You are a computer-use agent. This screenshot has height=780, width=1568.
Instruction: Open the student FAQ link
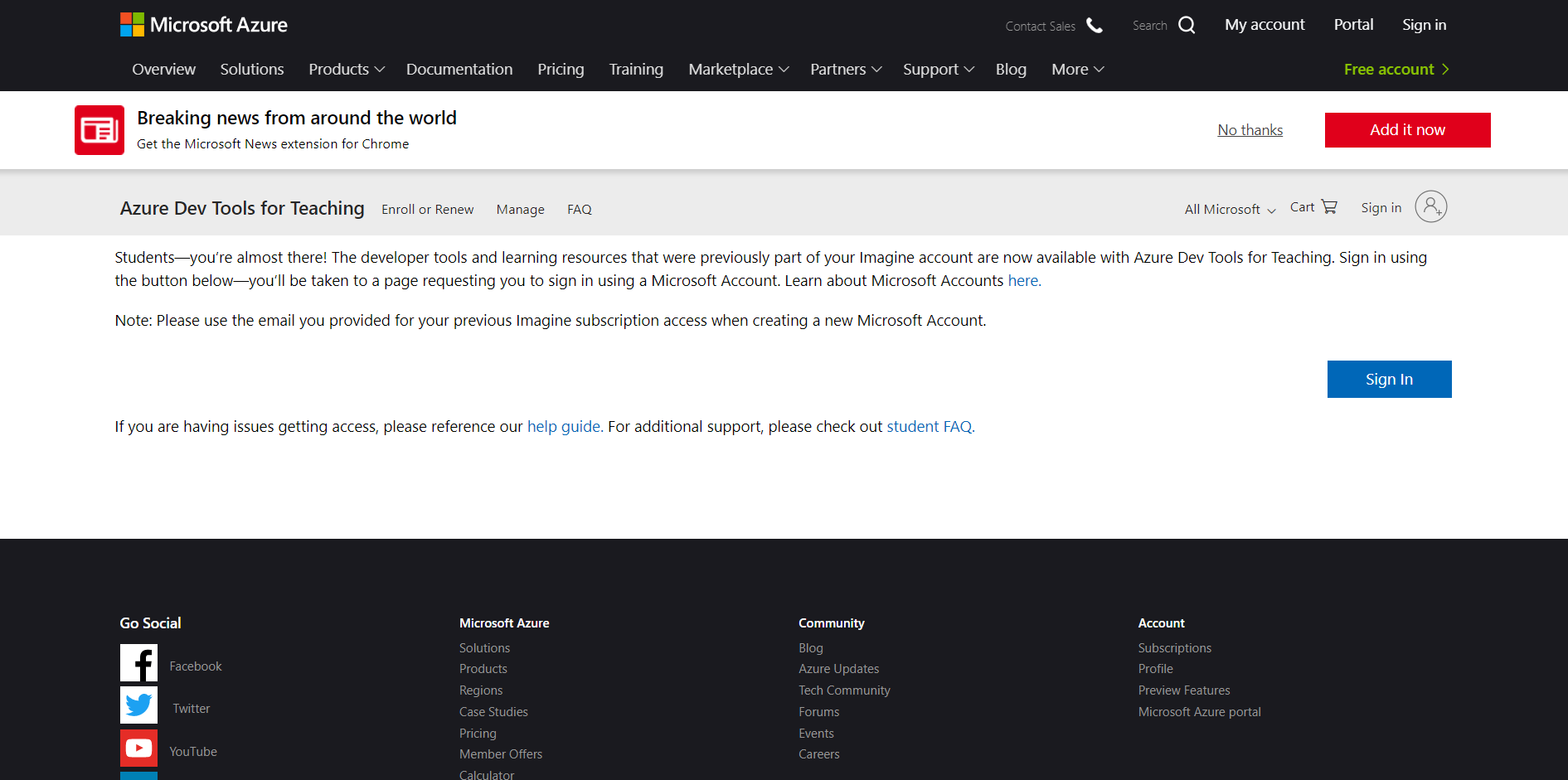(x=931, y=427)
